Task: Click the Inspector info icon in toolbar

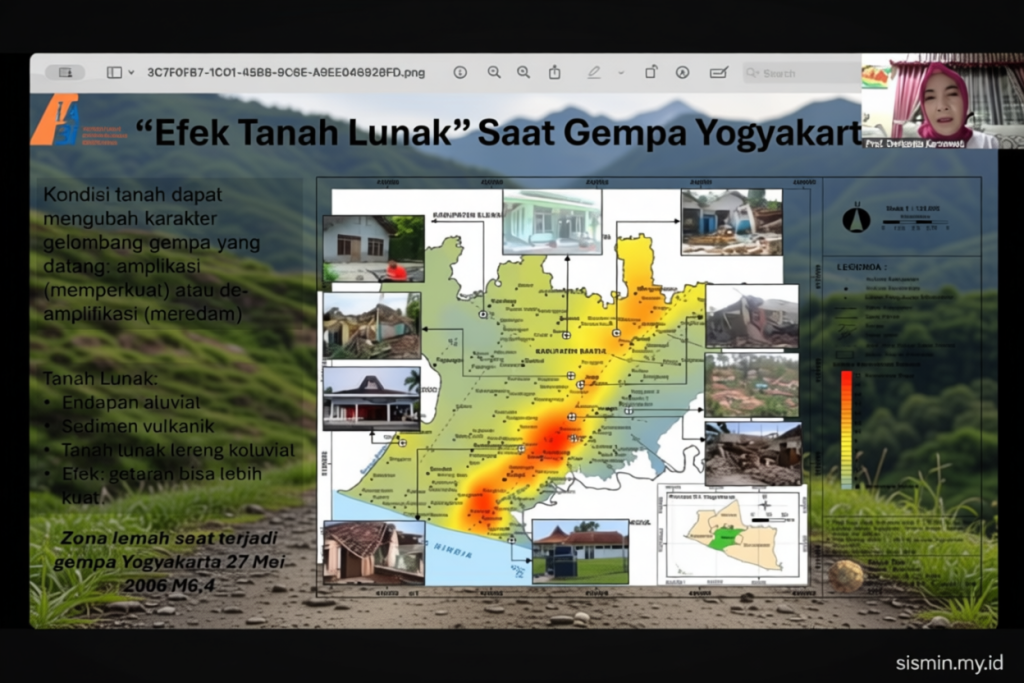Action: (x=460, y=73)
